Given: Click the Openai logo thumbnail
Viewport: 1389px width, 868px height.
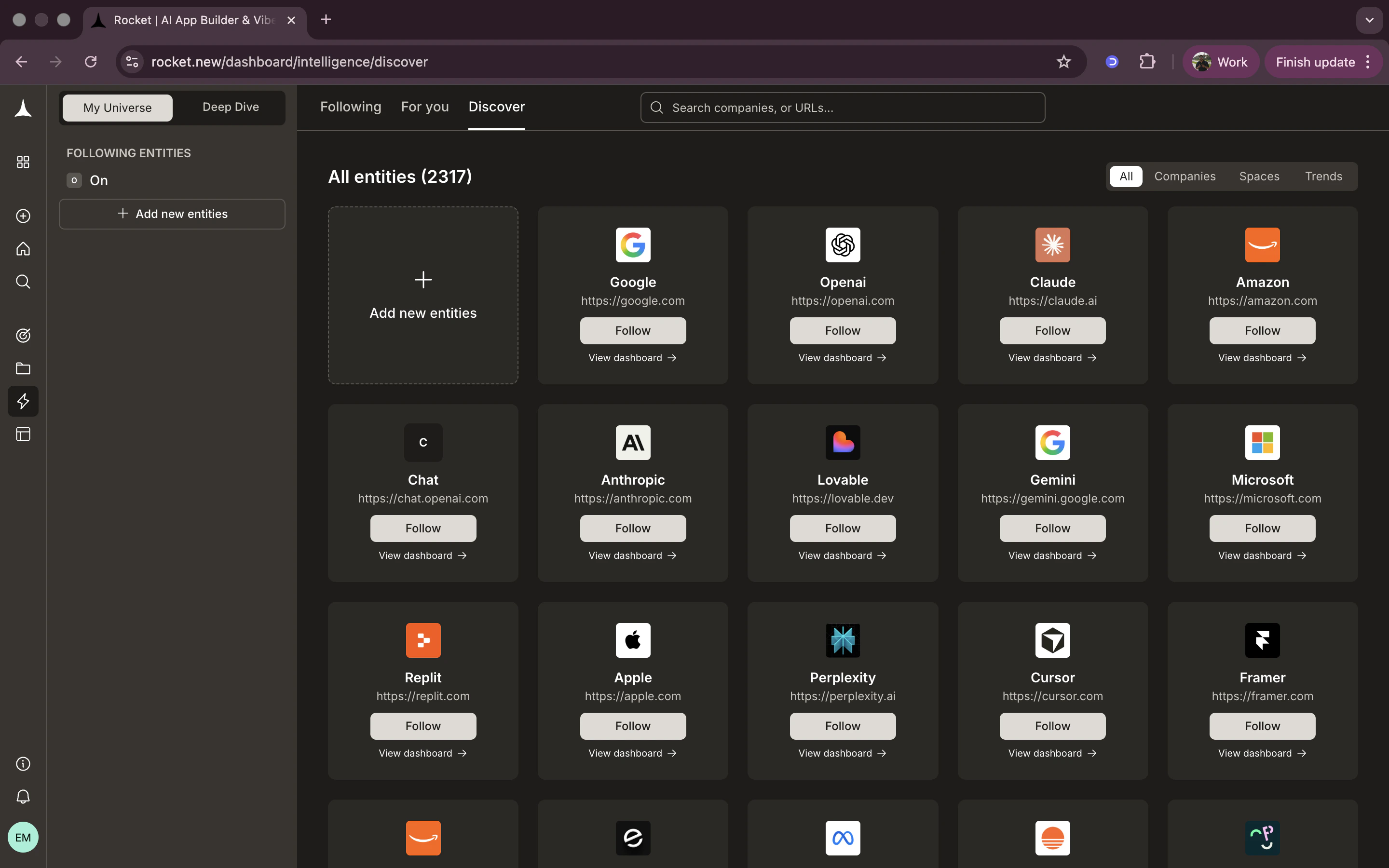Looking at the screenshot, I should click(x=843, y=245).
